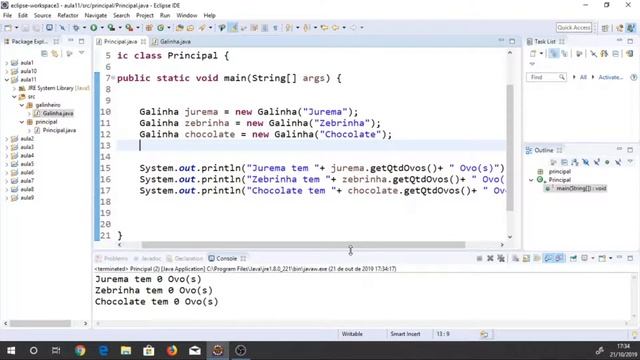Open Package Explorer view menu dropdown
This screenshot has height=360, width=640.
(81, 53)
